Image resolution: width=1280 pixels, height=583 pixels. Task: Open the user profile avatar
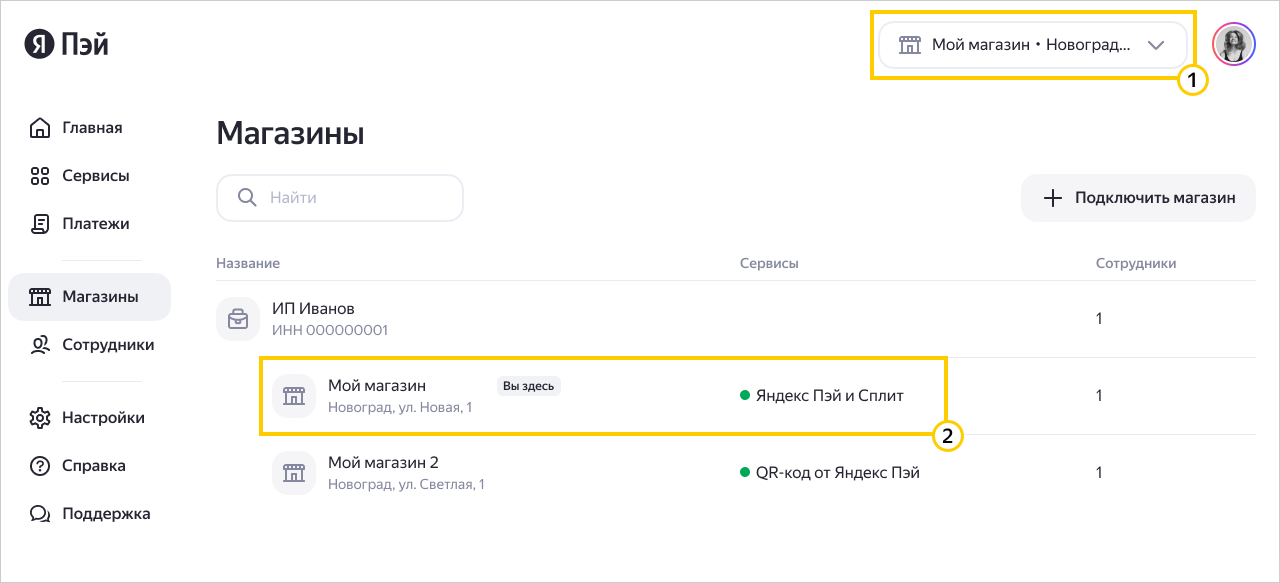click(x=1232, y=45)
